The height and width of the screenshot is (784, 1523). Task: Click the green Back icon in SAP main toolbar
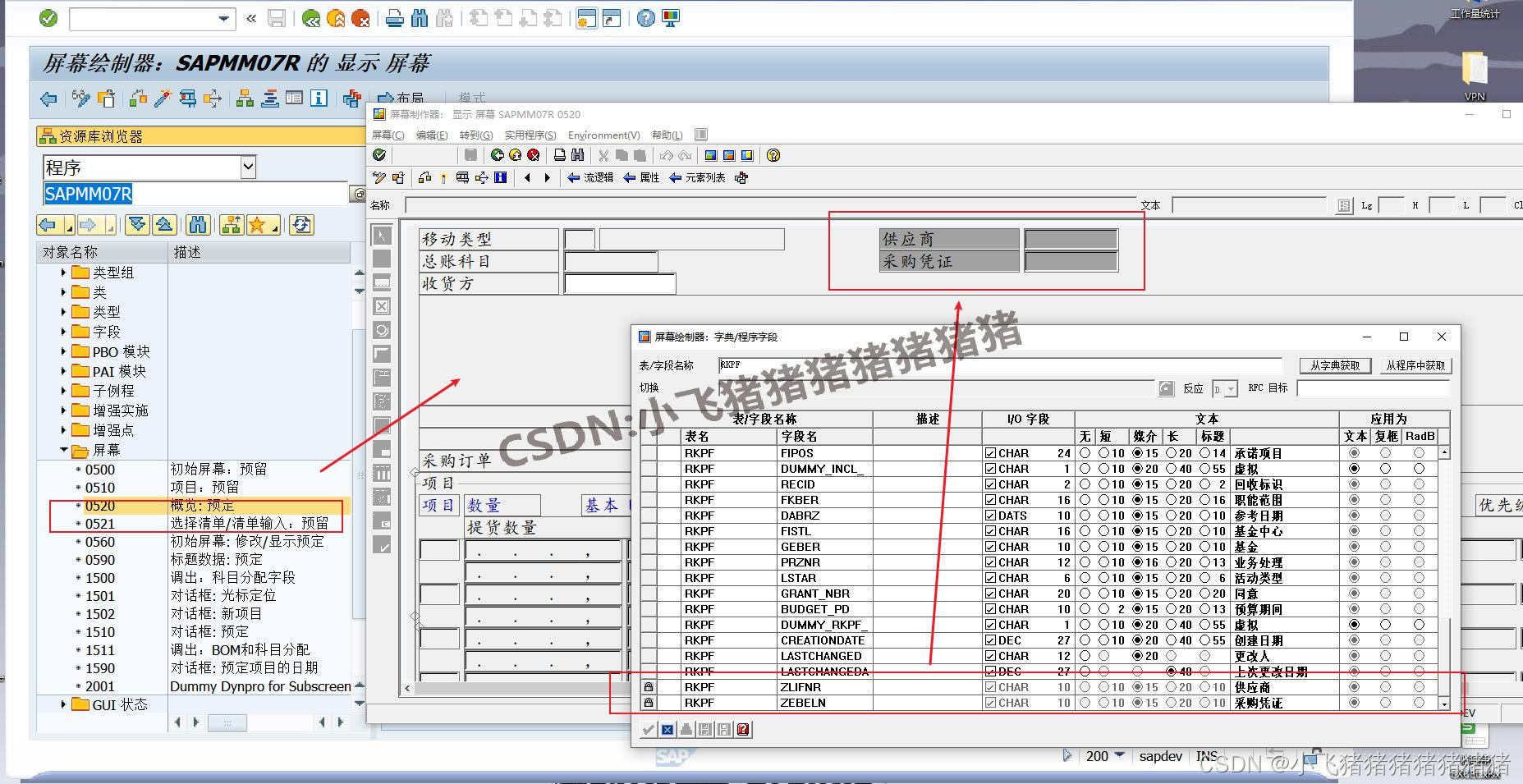pos(311,18)
